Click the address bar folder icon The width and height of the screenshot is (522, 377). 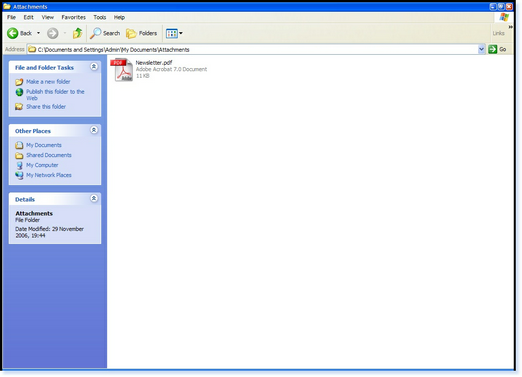coord(32,49)
